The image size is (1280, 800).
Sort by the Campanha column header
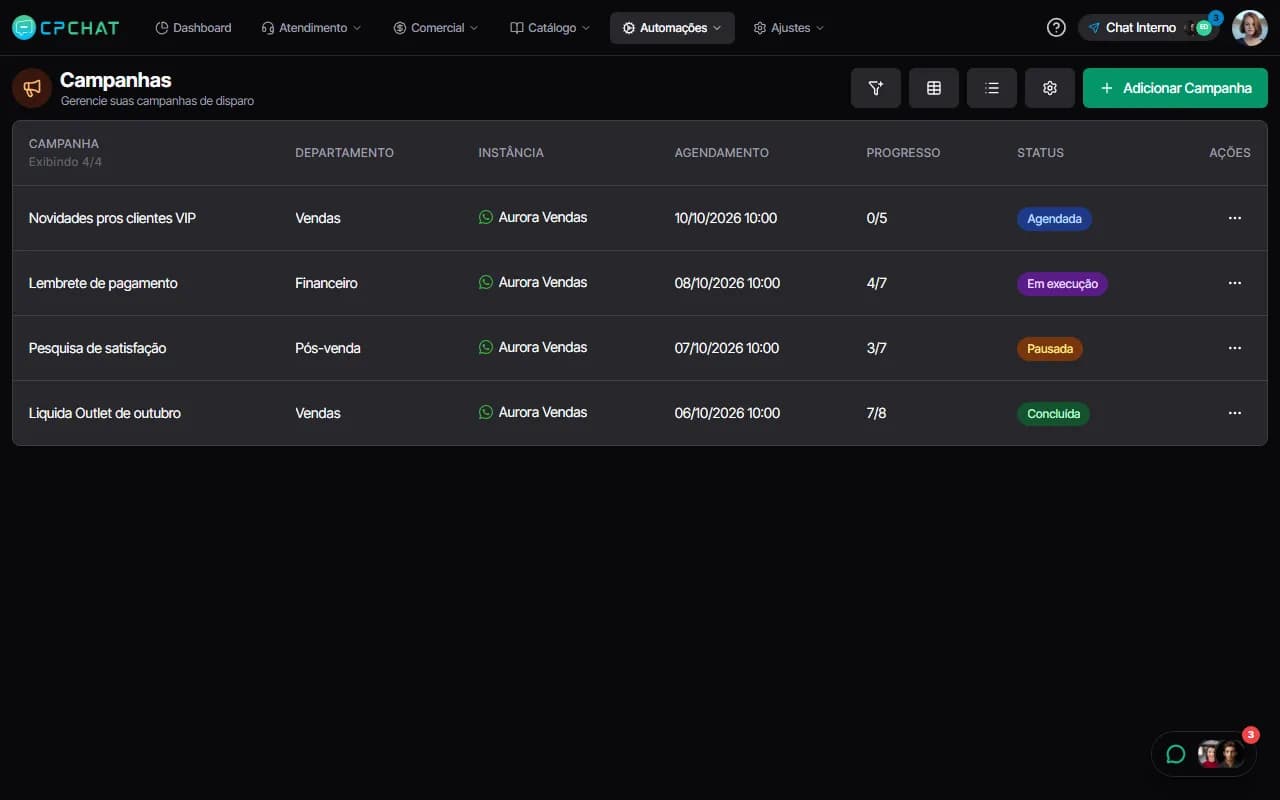(64, 144)
